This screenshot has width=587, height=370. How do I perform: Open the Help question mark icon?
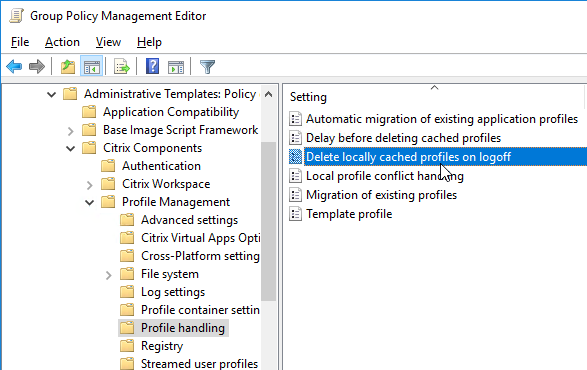coord(152,66)
